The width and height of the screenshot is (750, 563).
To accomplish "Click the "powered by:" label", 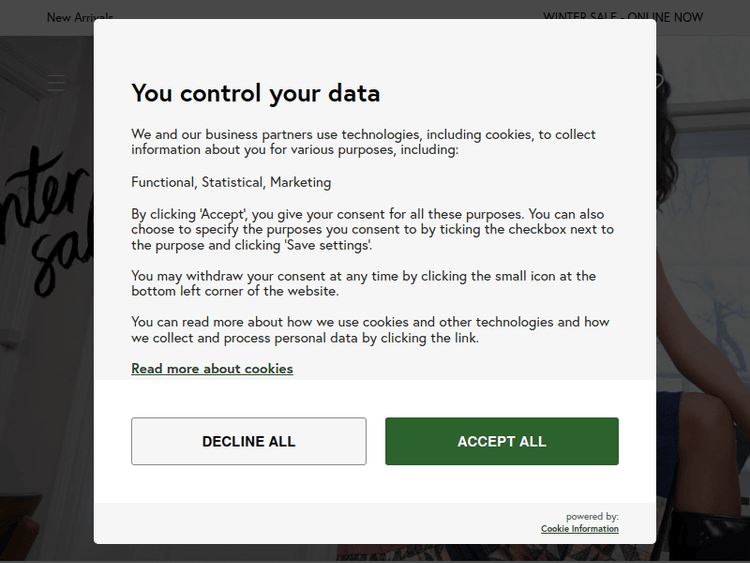I will 592,517.
